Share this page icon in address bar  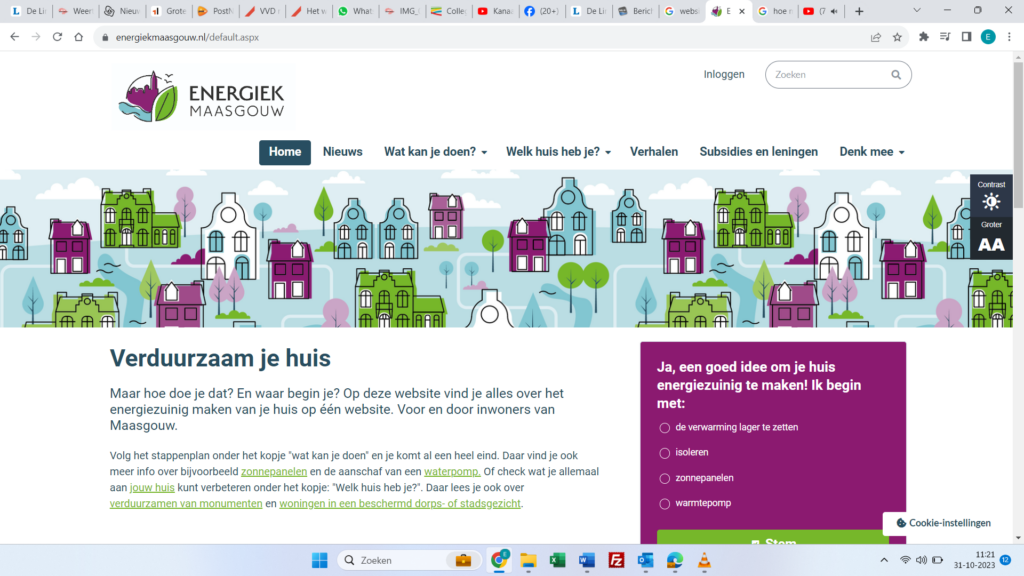click(x=876, y=37)
